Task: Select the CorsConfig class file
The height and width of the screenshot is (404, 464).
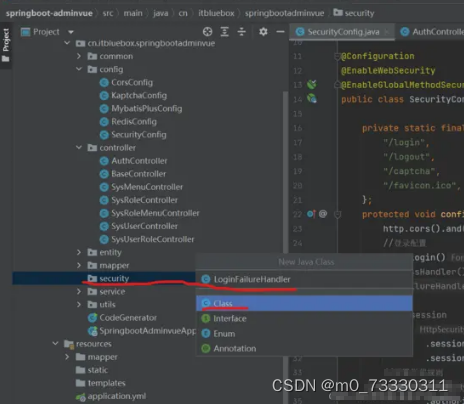Action: [126, 82]
